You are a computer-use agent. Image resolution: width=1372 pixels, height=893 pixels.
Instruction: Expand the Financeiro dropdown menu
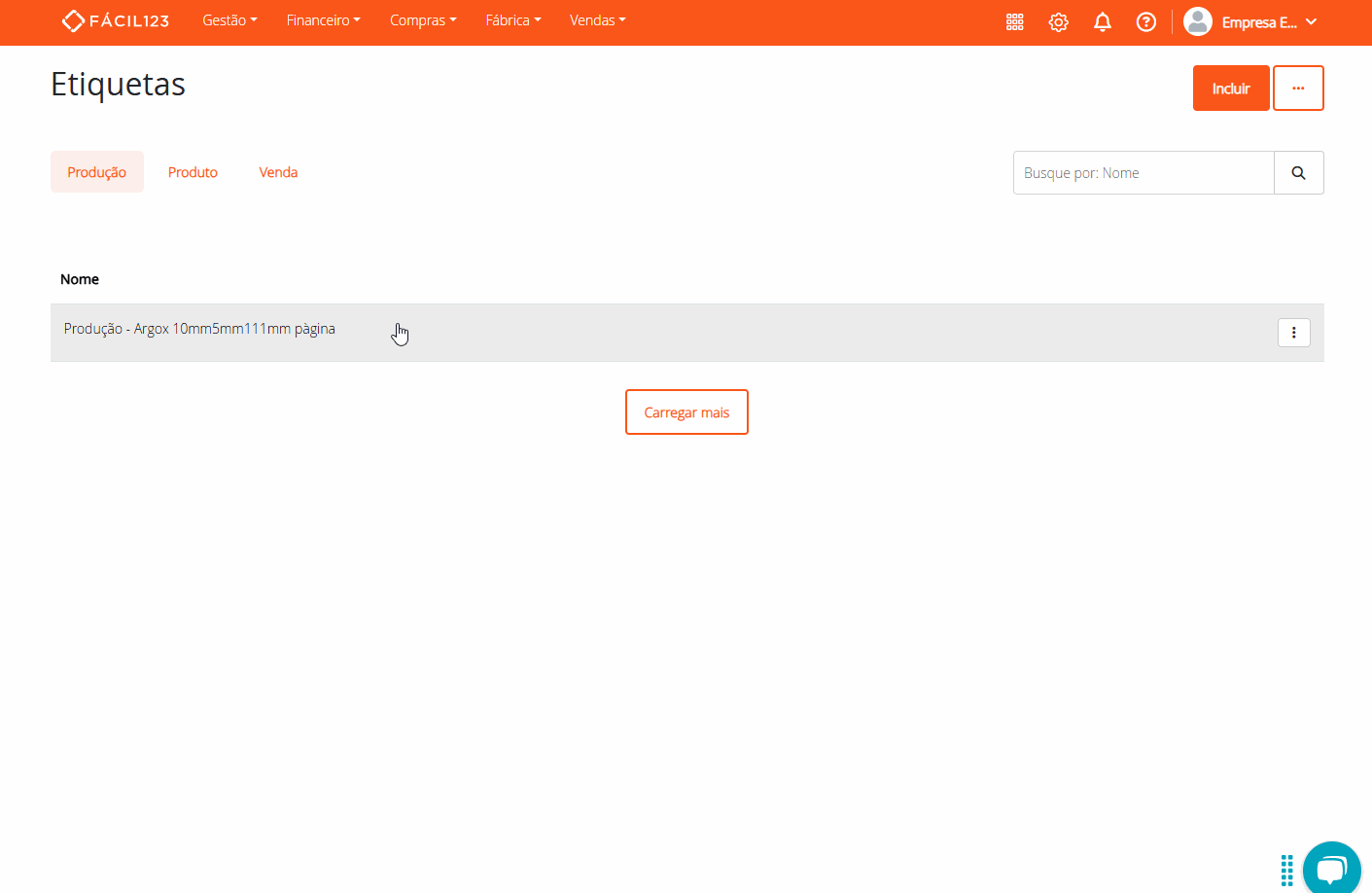pyautogui.click(x=323, y=20)
